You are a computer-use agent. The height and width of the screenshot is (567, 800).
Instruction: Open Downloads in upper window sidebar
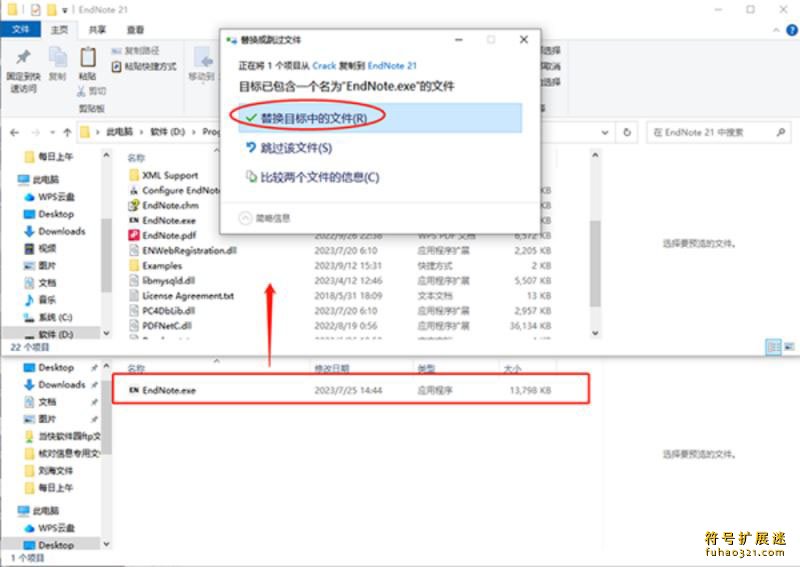click(55, 231)
